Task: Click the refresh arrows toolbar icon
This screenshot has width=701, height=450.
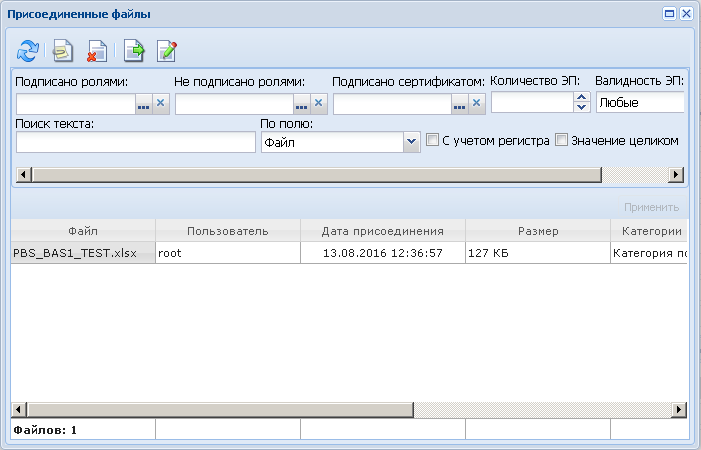Action: pos(28,50)
